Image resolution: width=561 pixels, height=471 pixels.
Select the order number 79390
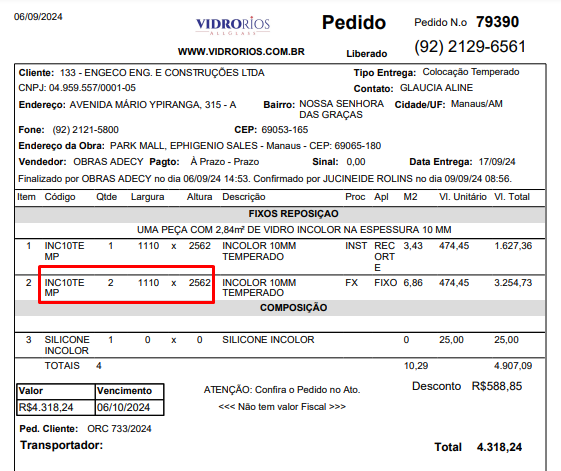(497, 22)
